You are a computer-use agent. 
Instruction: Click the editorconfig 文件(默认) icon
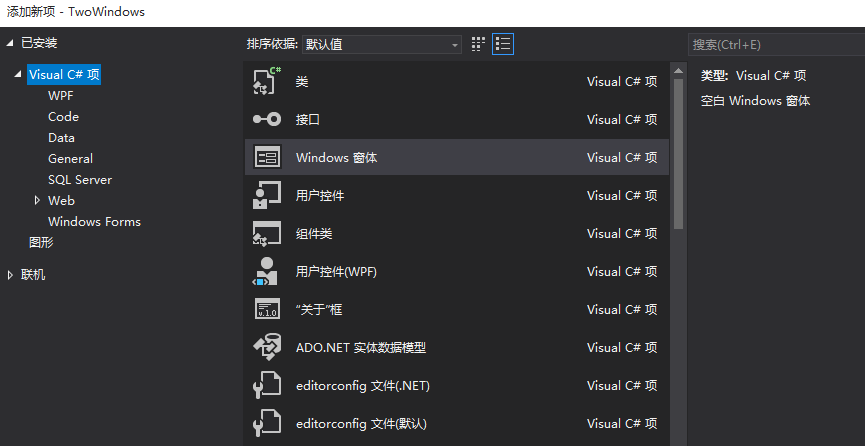pyautogui.click(x=267, y=424)
